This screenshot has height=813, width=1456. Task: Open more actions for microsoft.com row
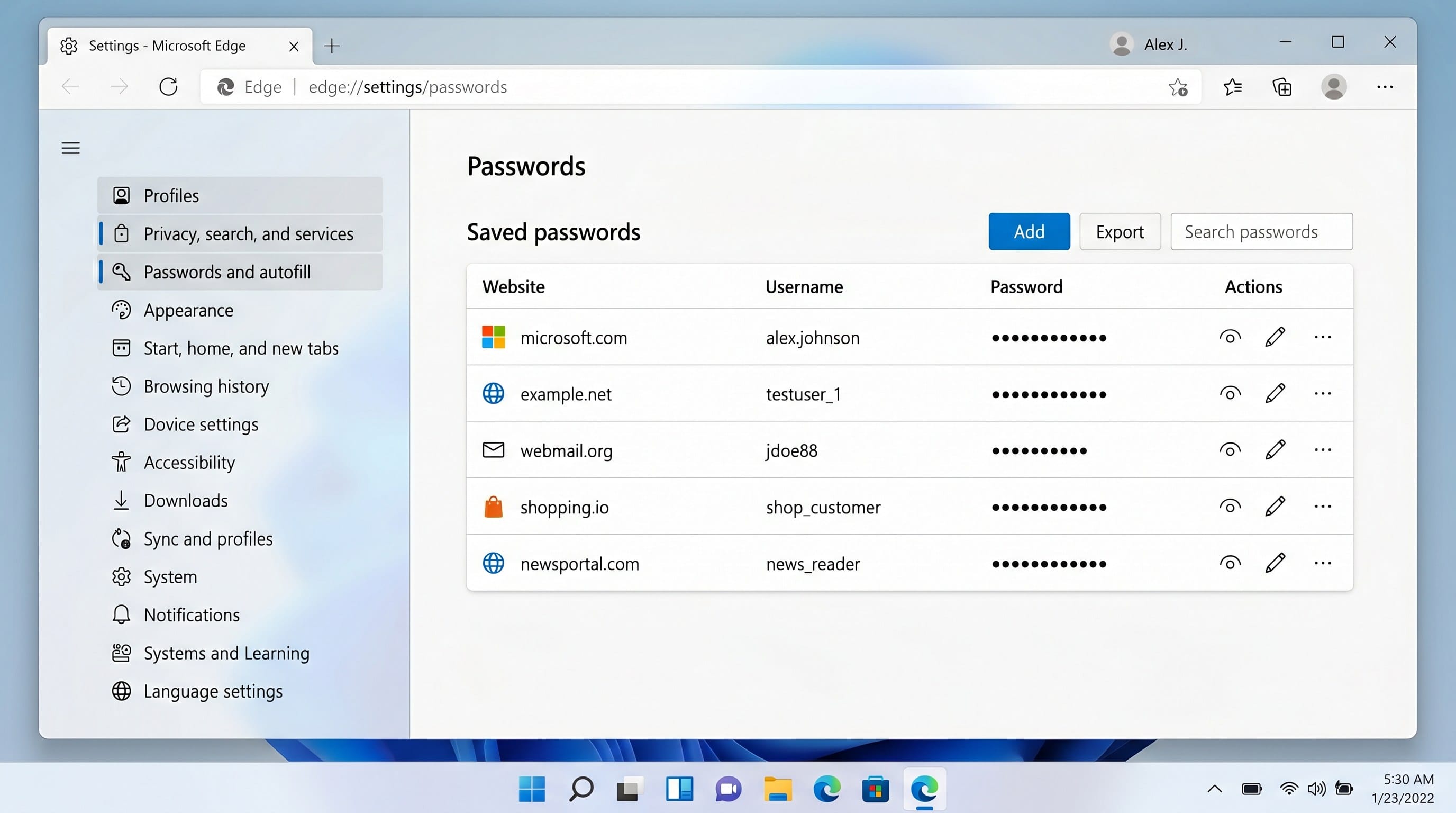point(1323,337)
